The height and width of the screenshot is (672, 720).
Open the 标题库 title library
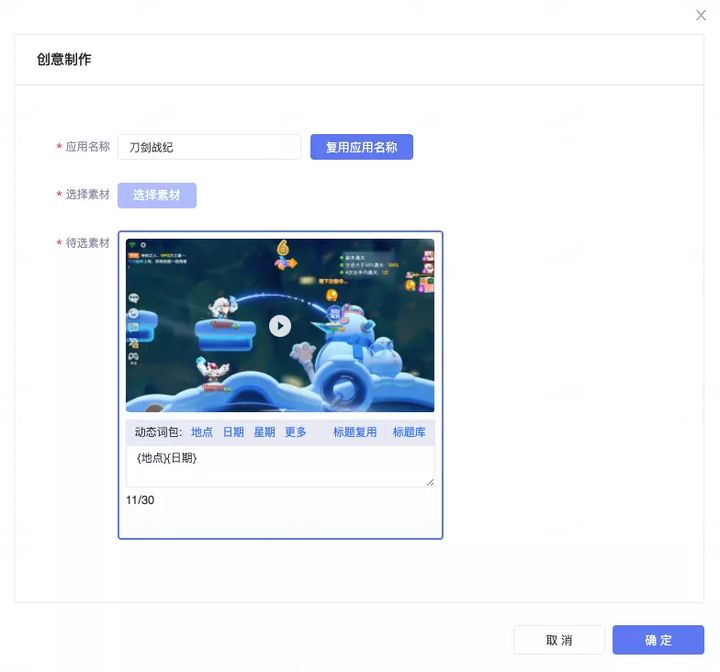(409, 432)
